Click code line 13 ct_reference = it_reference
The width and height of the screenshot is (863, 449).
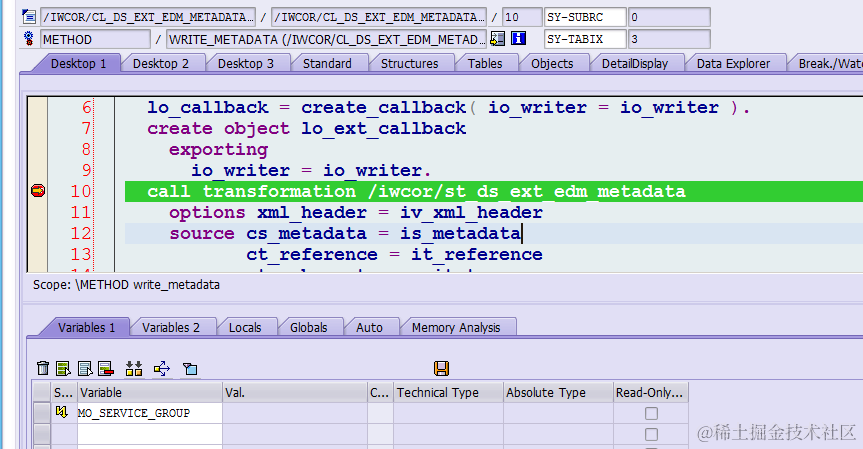coord(394,254)
